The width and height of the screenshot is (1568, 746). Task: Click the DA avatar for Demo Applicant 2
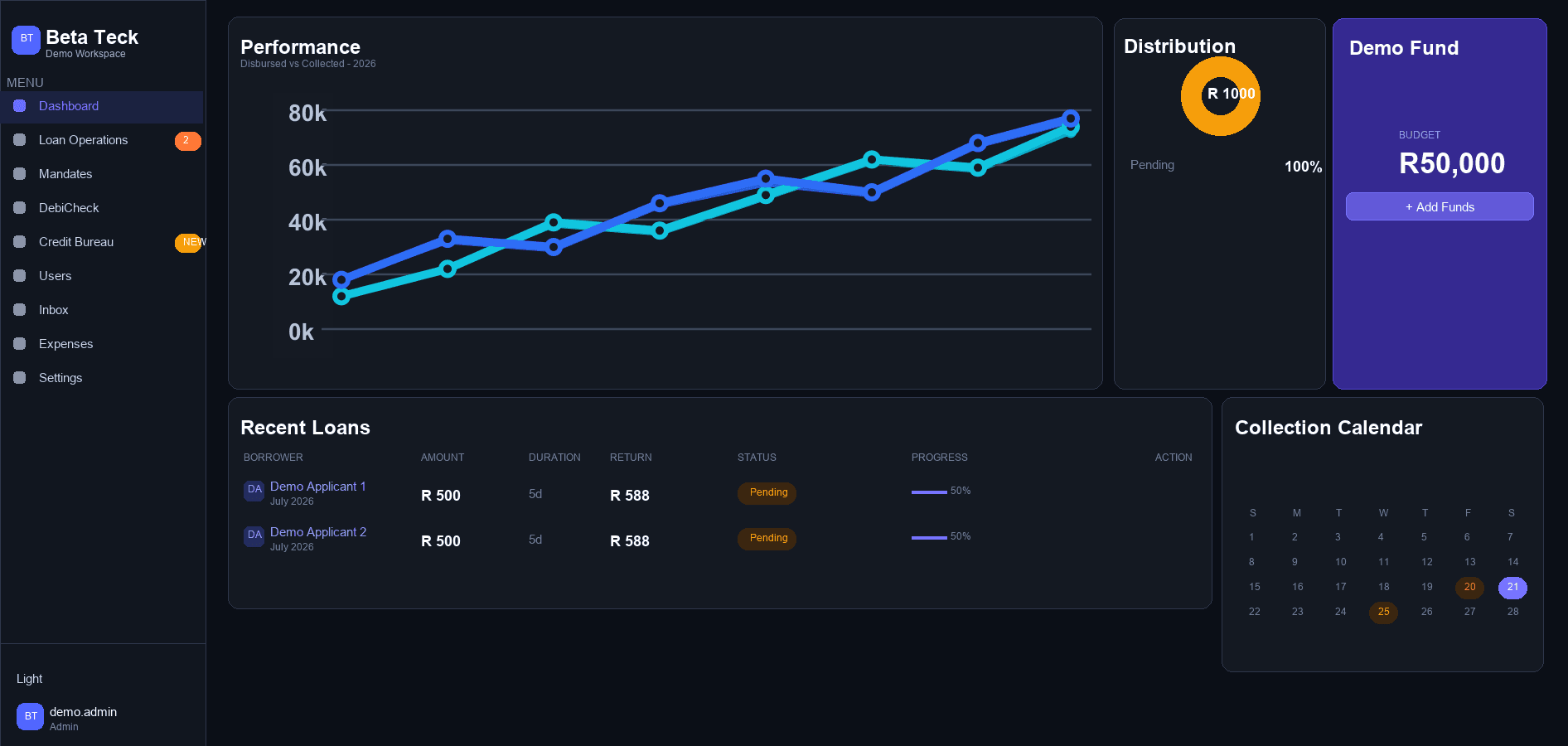click(x=254, y=535)
